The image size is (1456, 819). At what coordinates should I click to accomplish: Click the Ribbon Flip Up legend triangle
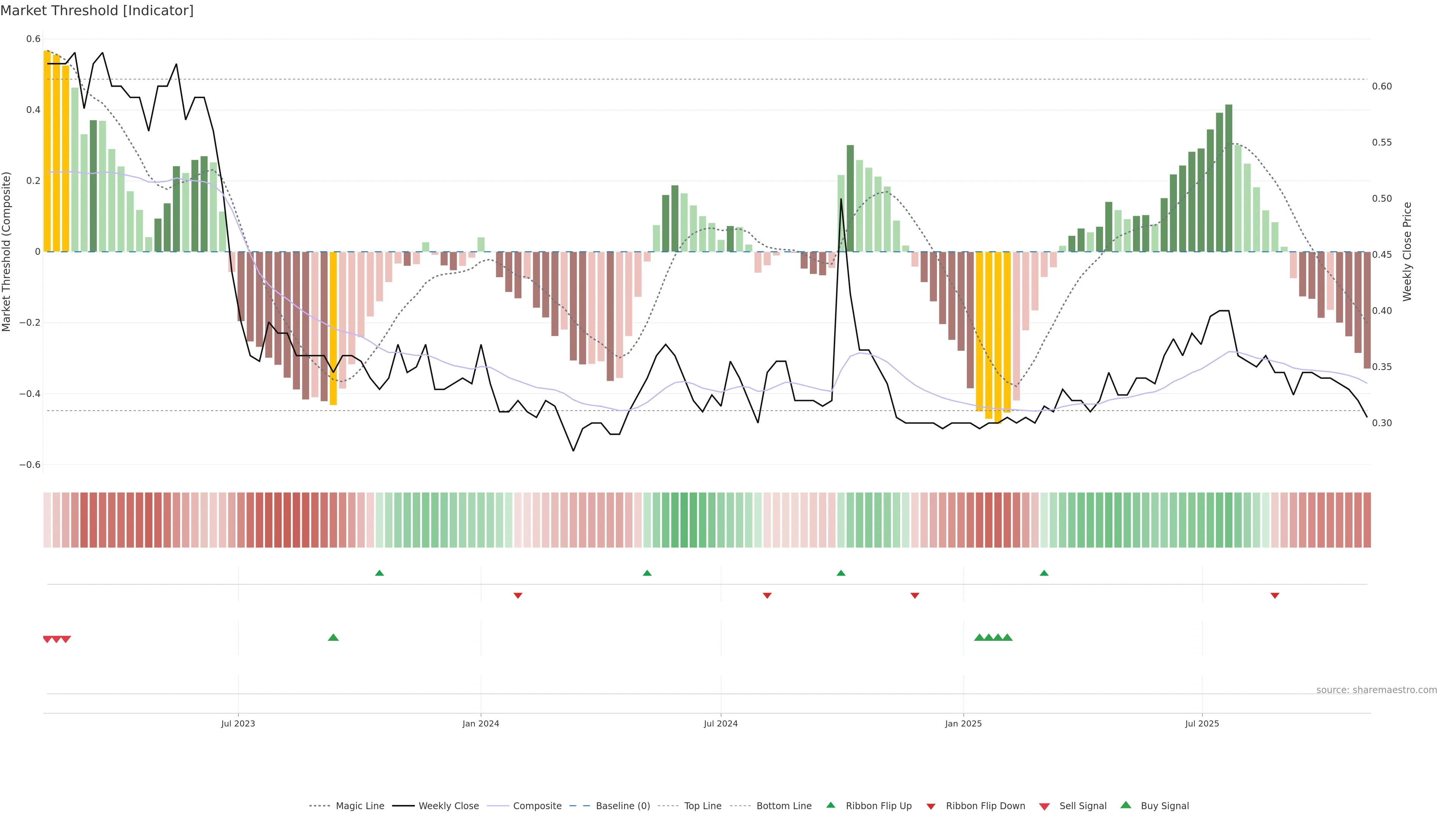click(x=830, y=805)
